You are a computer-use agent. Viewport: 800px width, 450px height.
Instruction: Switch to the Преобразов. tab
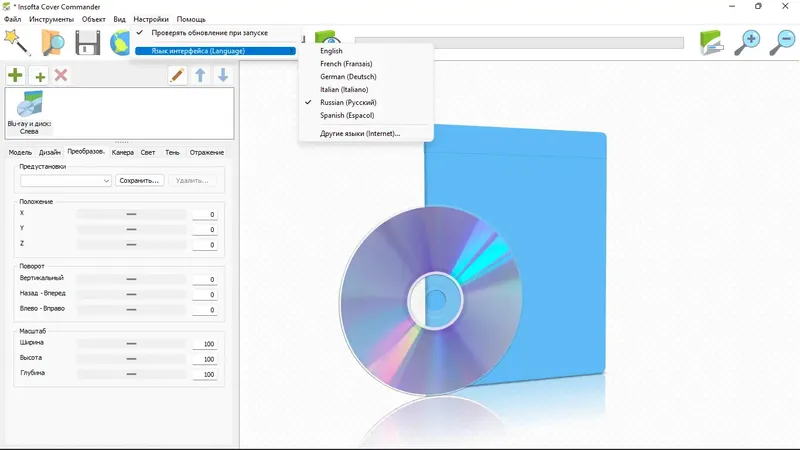click(x=86, y=152)
